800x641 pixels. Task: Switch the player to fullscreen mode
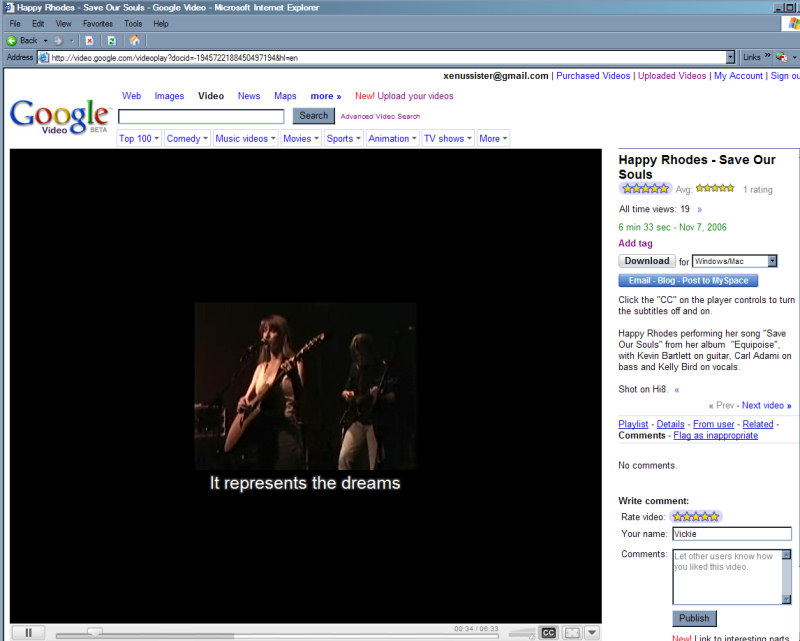pos(572,633)
